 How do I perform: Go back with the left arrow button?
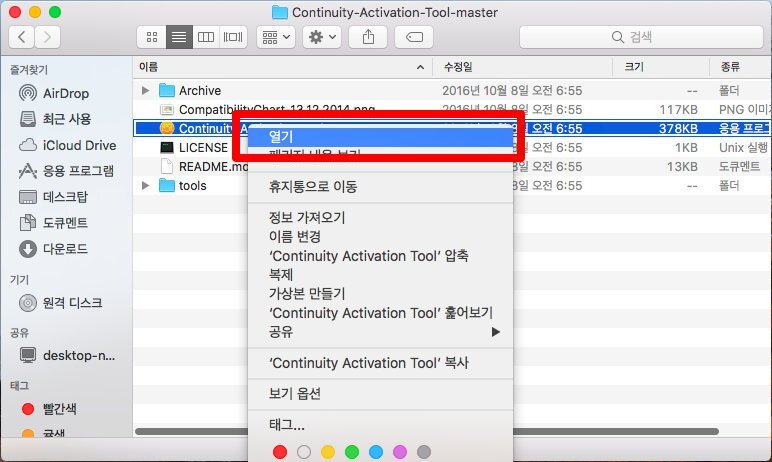tap(22, 37)
